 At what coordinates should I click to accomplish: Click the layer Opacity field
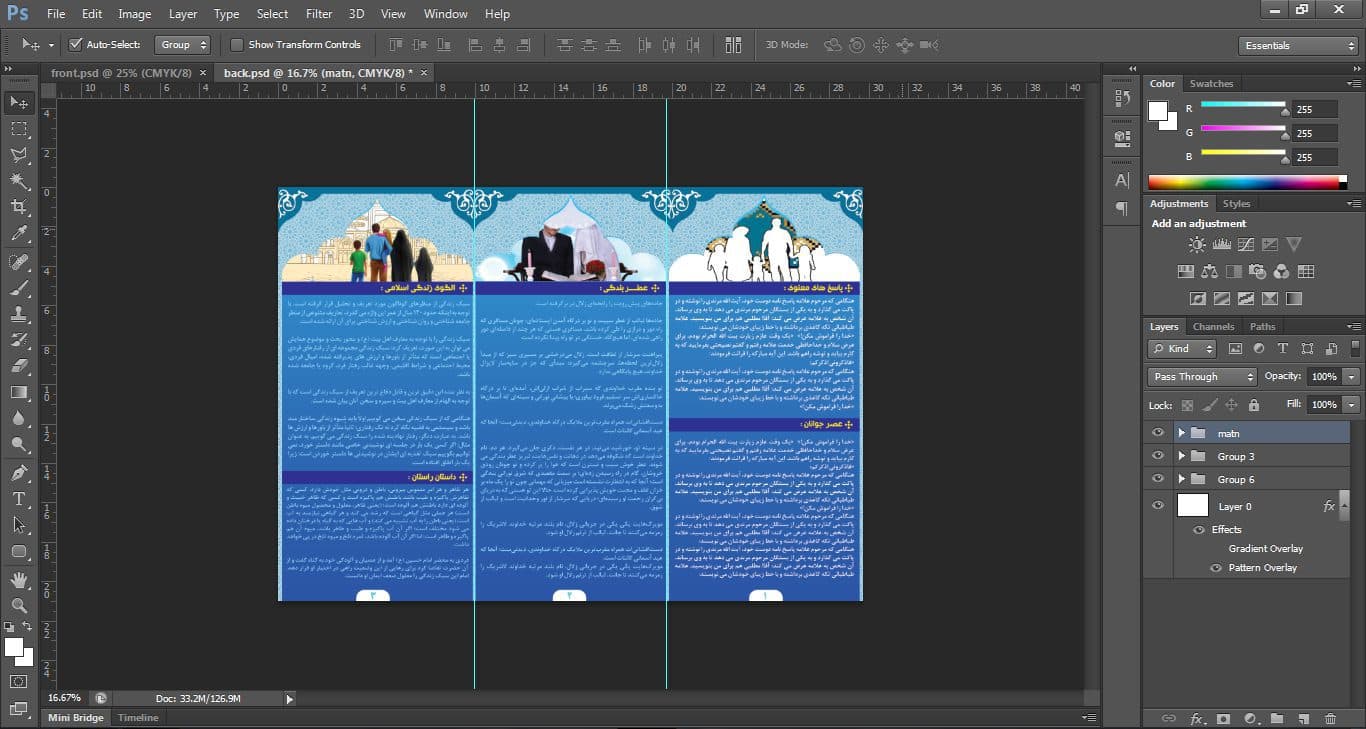1324,377
